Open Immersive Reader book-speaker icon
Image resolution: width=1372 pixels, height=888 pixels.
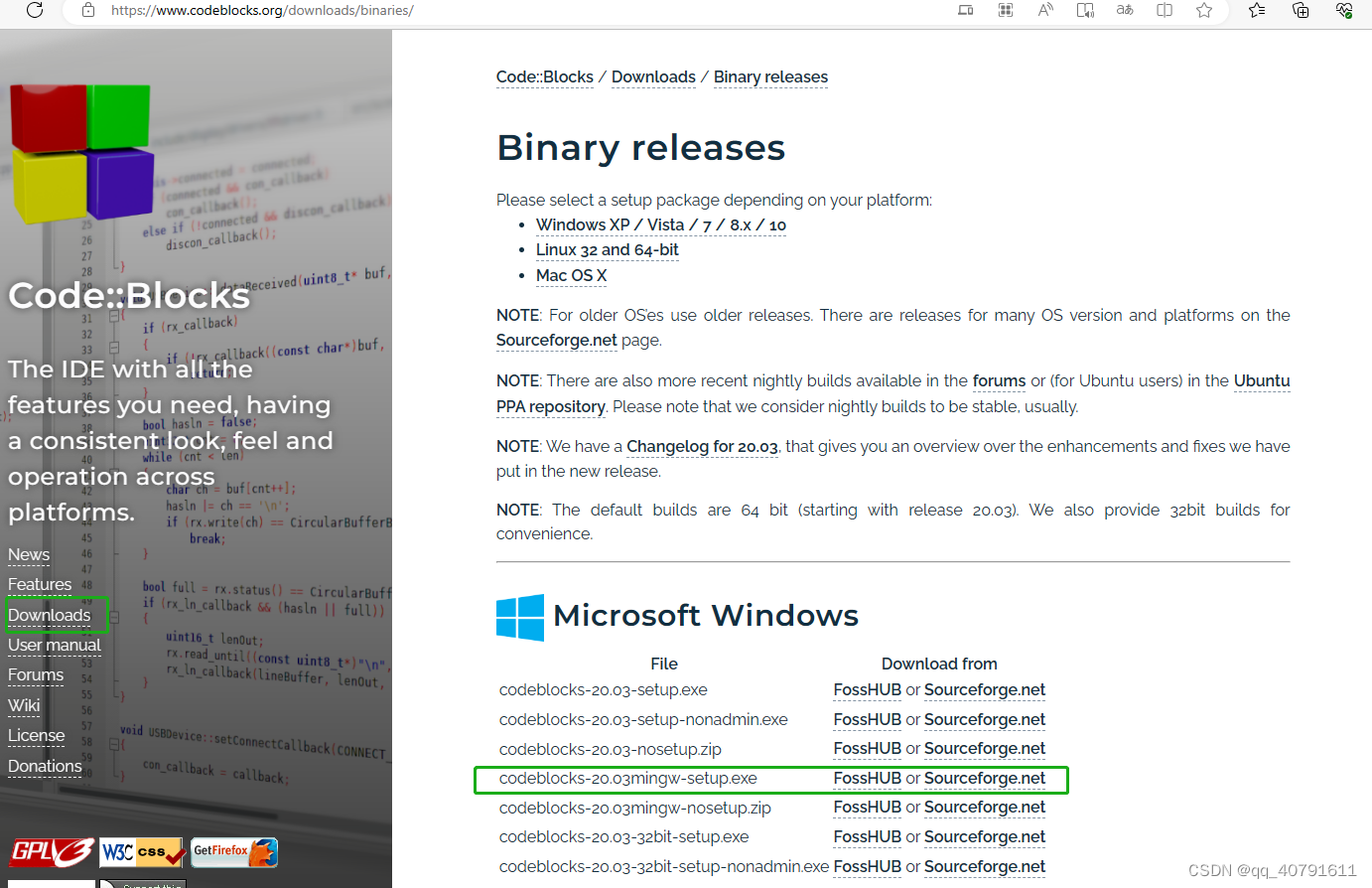(x=1085, y=10)
